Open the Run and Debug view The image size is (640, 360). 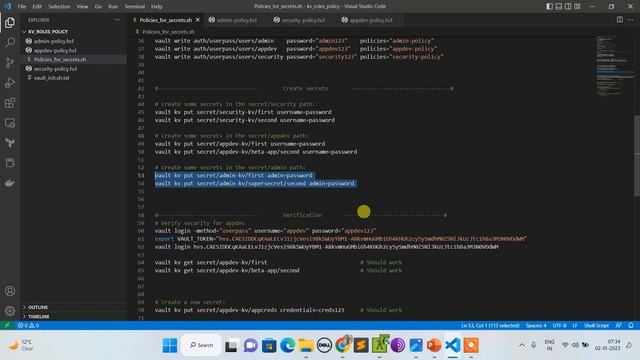(10, 82)
